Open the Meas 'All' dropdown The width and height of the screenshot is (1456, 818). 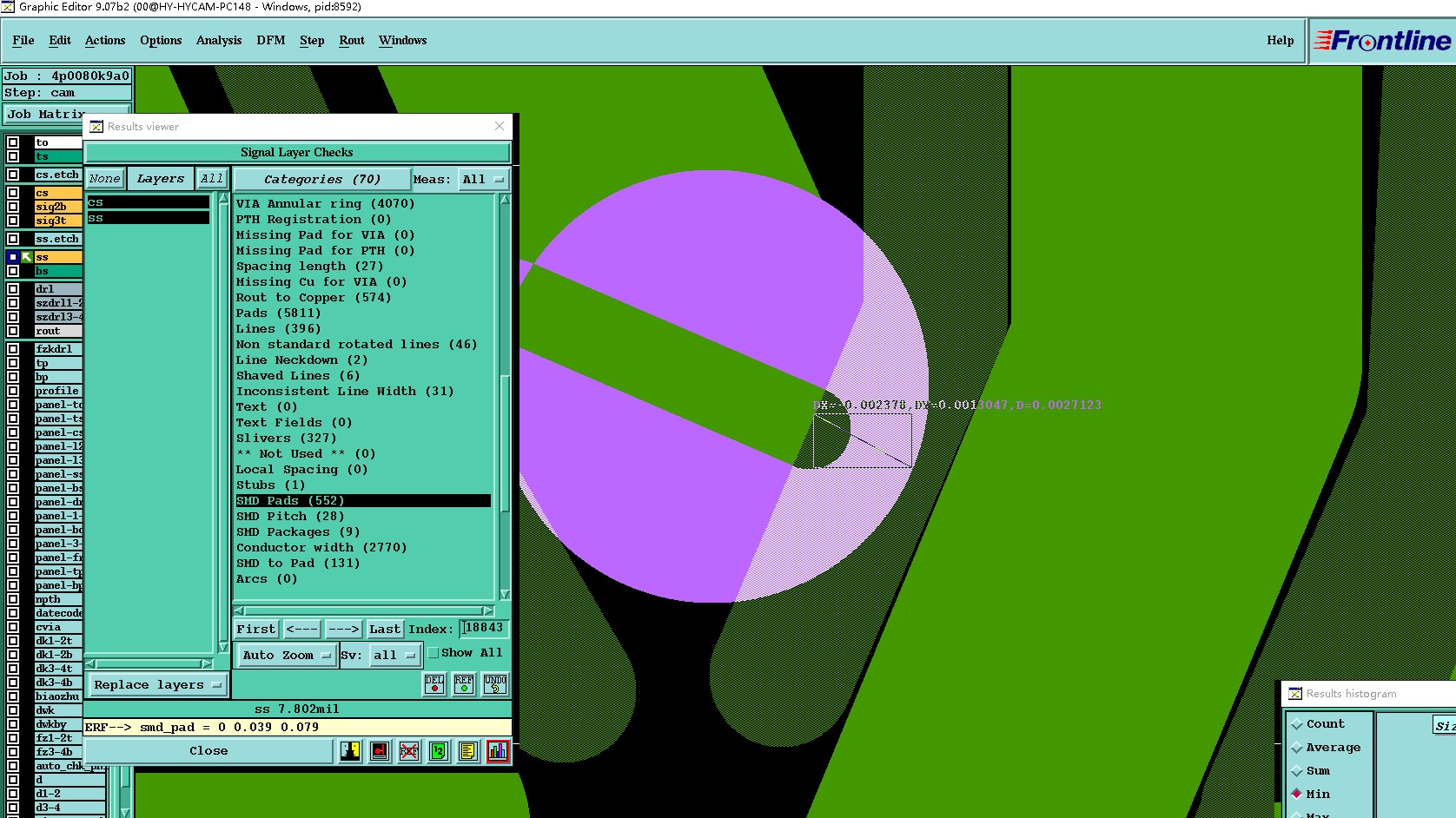483,180
